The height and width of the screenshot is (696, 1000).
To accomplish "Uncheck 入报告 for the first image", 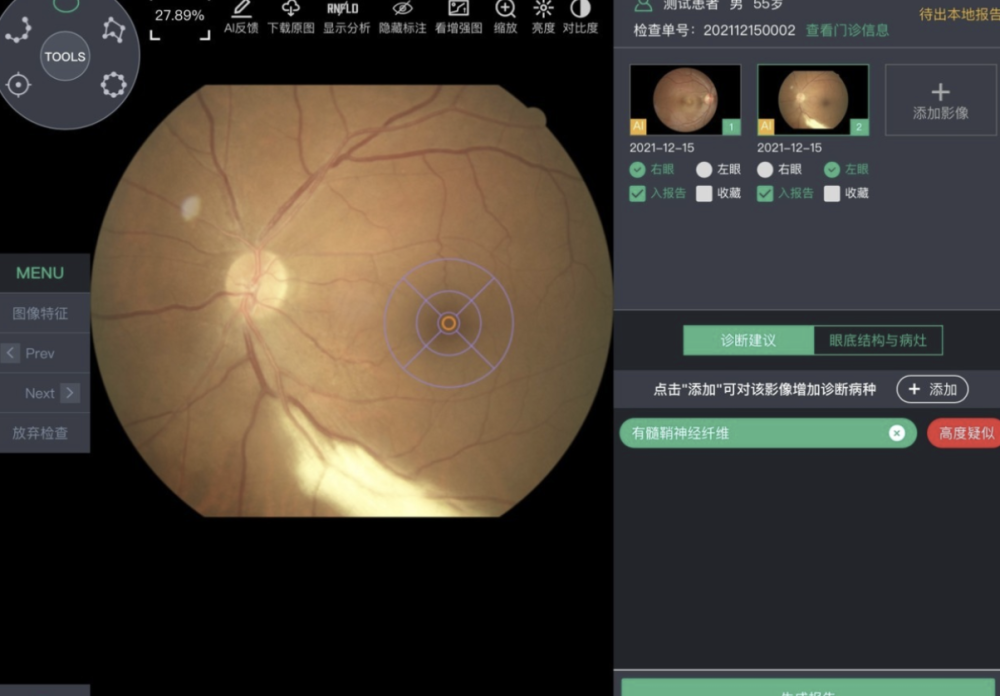I will (638, 194).
